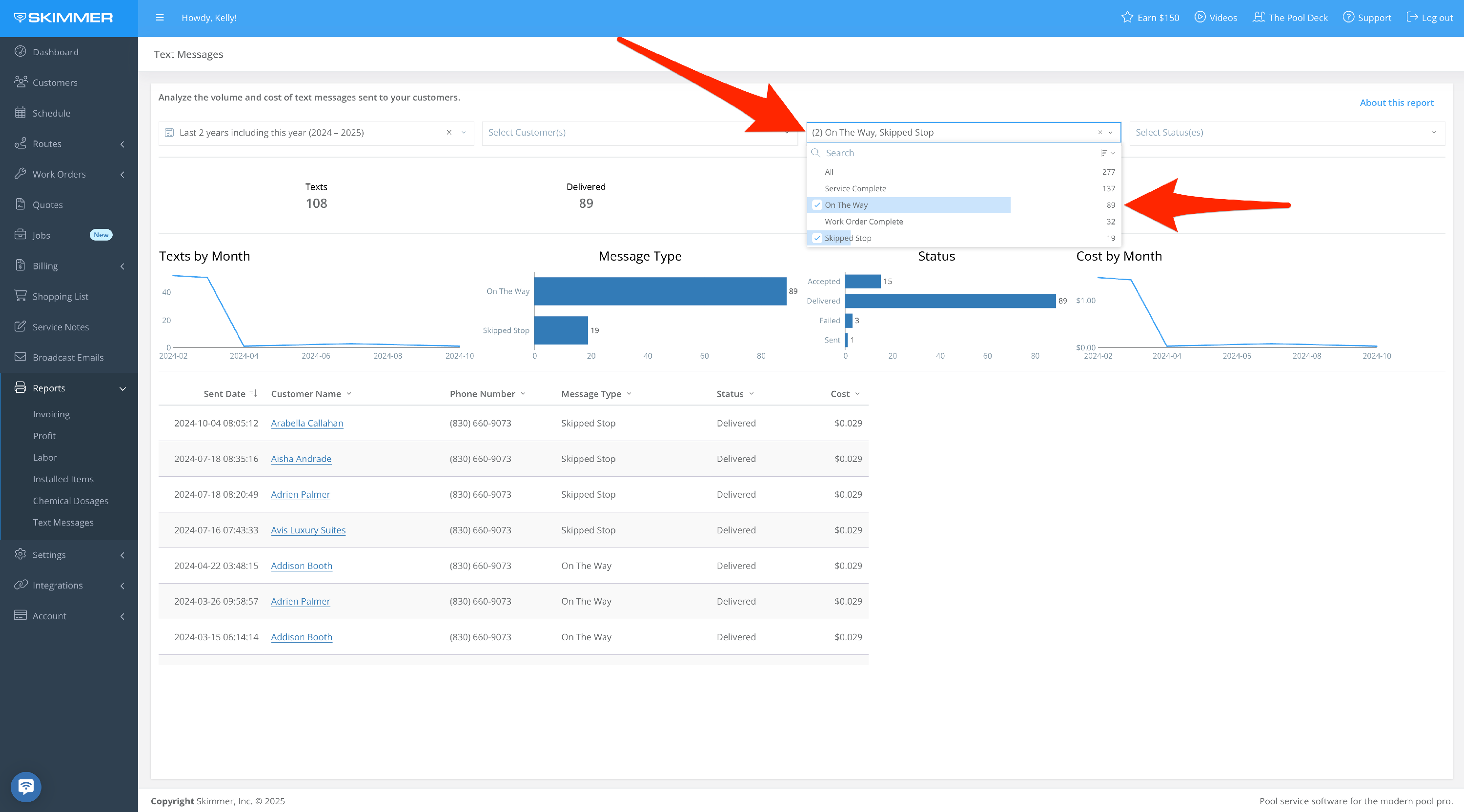Click the Dashboard sidebar icon
Viewport: 1464px width, 812px height.
click(x=20, y=51)
